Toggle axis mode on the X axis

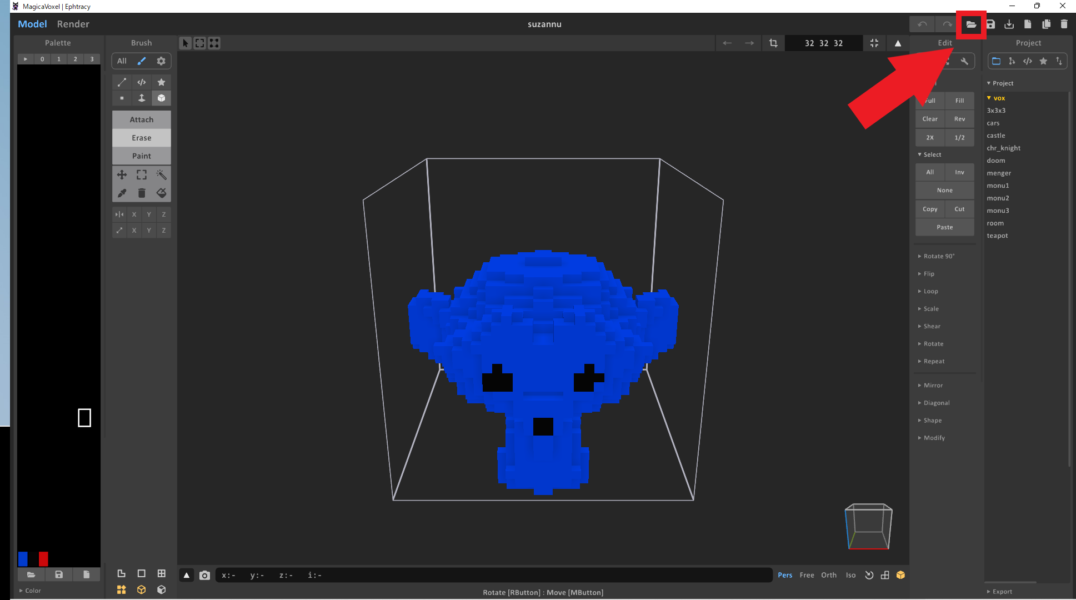click(134, 231)
